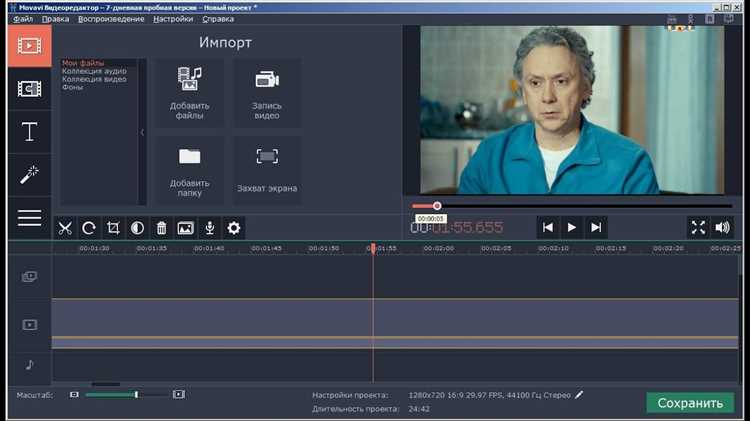This screenshot has height=421, width=750.
Task: Click the video preview image
Action: point(572,110)
